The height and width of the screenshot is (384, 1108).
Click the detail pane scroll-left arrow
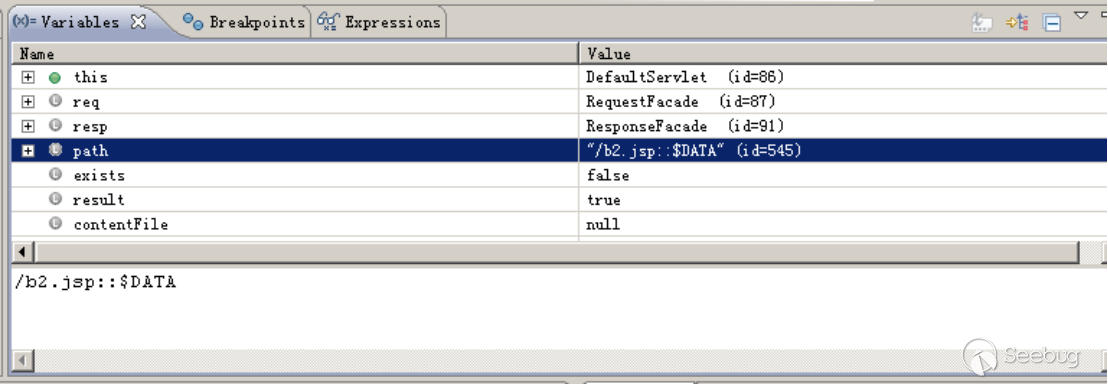23,361
